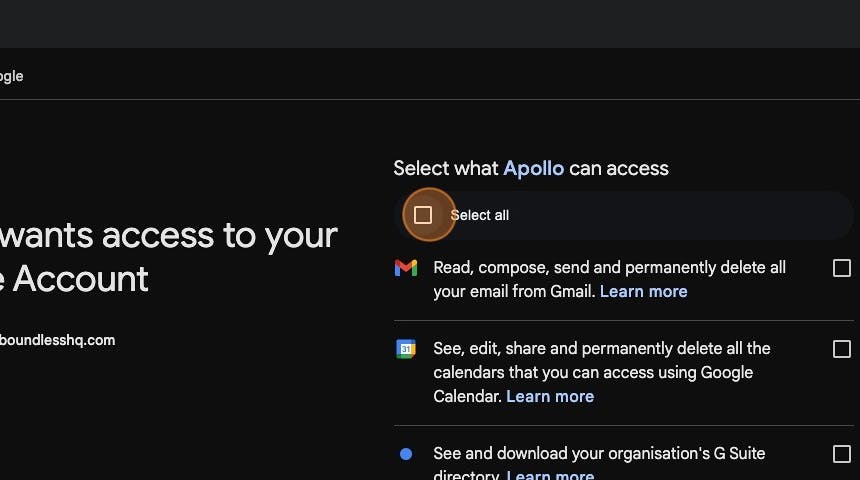Open Learn more link for Calendar permission
This screenshot has height=480, width=860.
(550, 396)
